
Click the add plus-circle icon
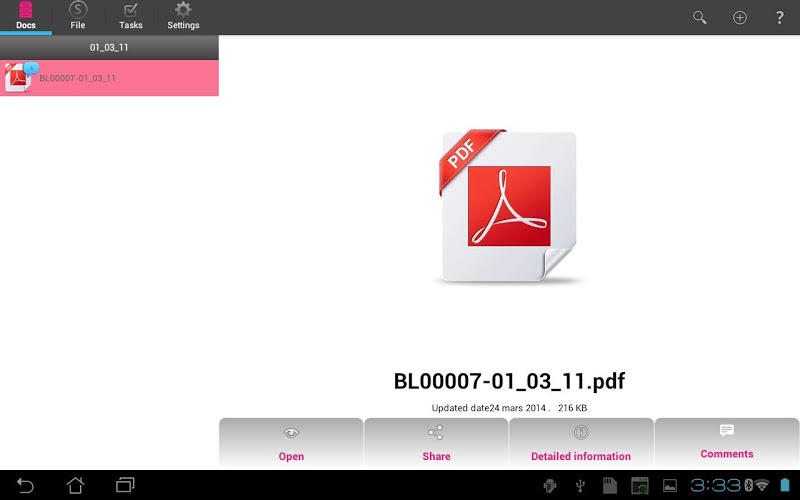(x=740, y=18)
